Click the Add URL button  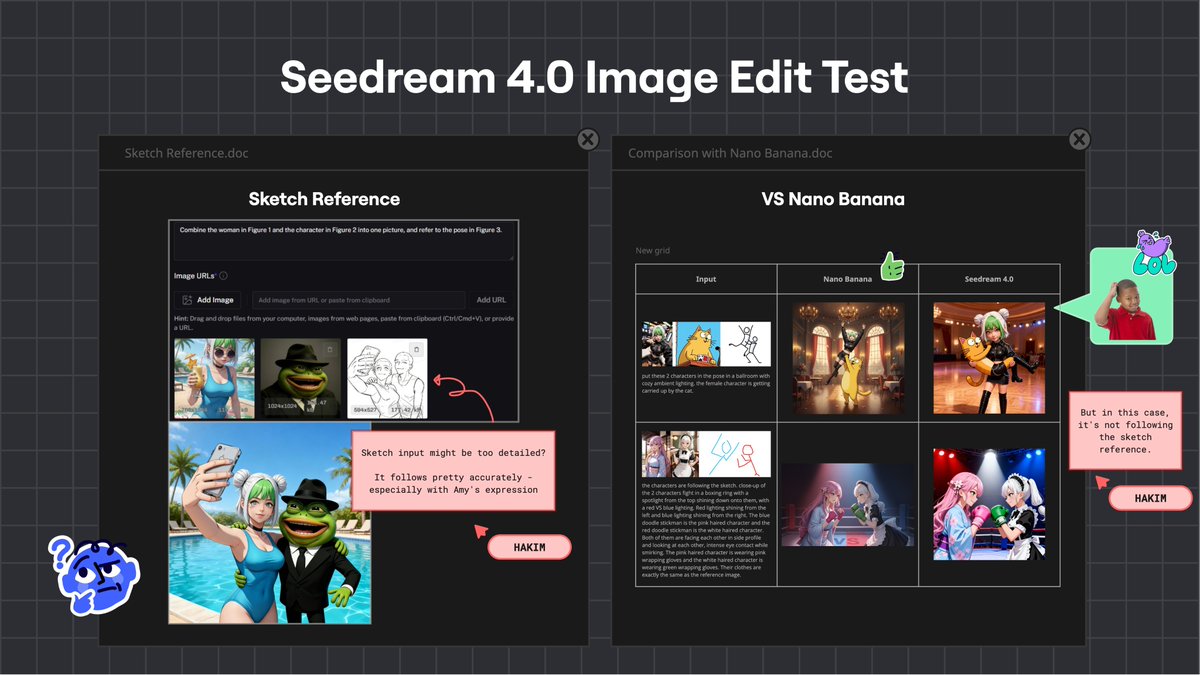tap(491, 300)
